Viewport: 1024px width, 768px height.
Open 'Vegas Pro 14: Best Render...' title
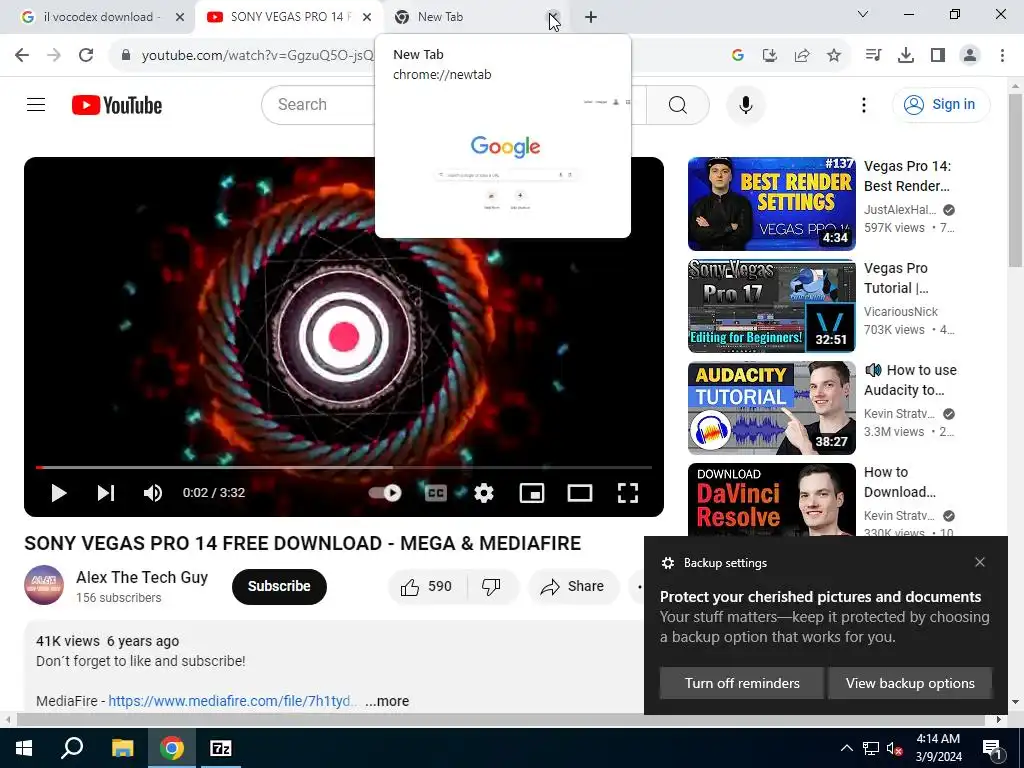click(907, 176)
